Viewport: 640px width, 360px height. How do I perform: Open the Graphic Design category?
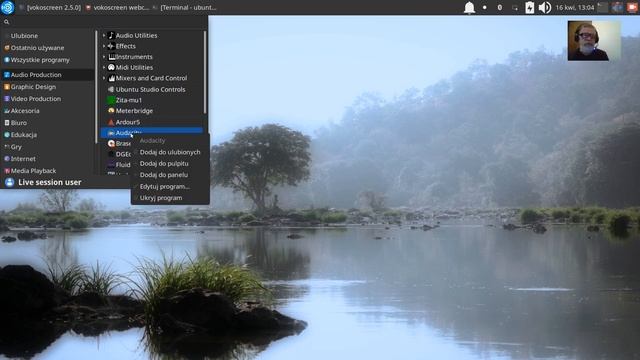(x=47, y=87)
